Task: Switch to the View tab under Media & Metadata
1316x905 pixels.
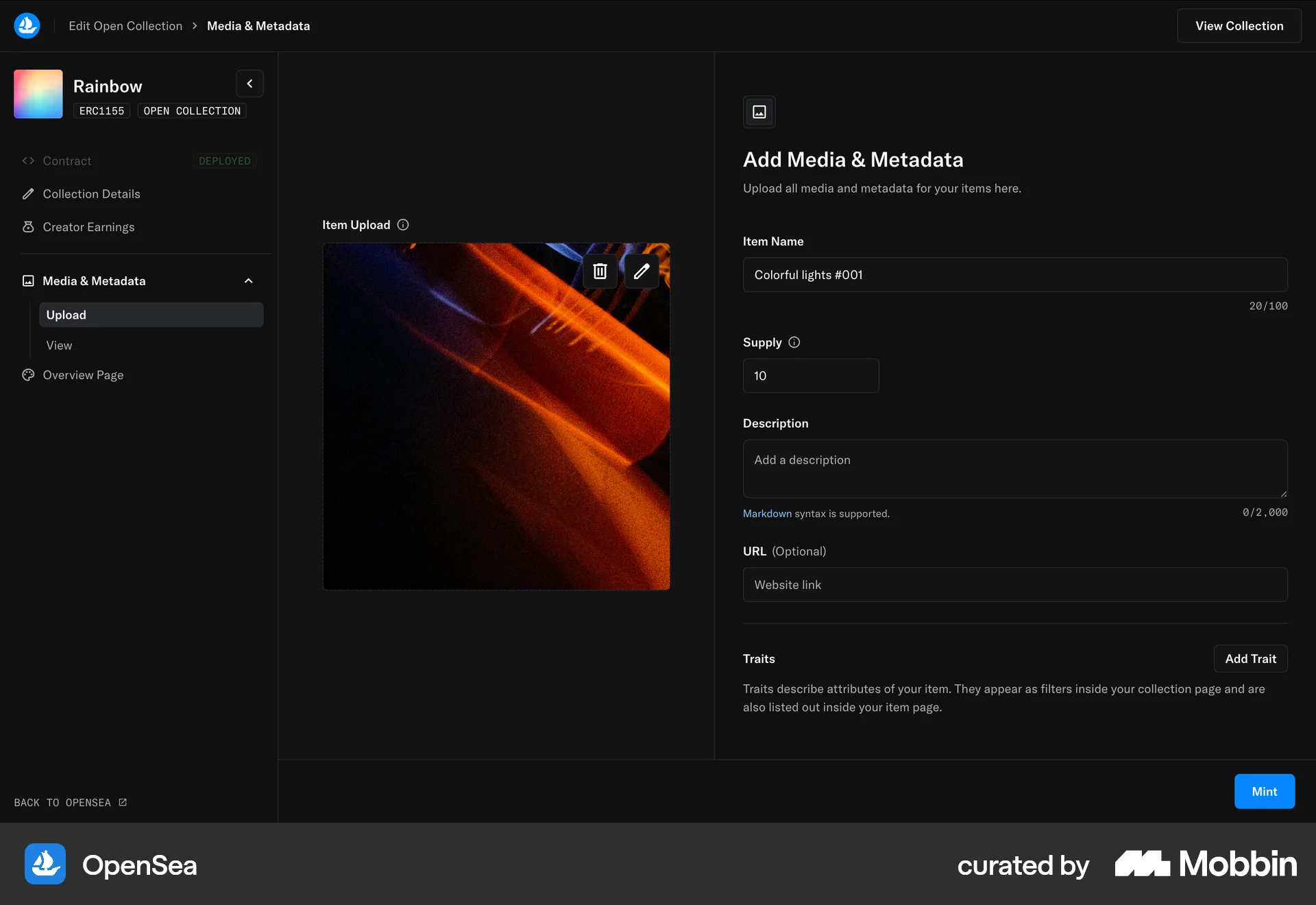Action: (x=59, y=346)
